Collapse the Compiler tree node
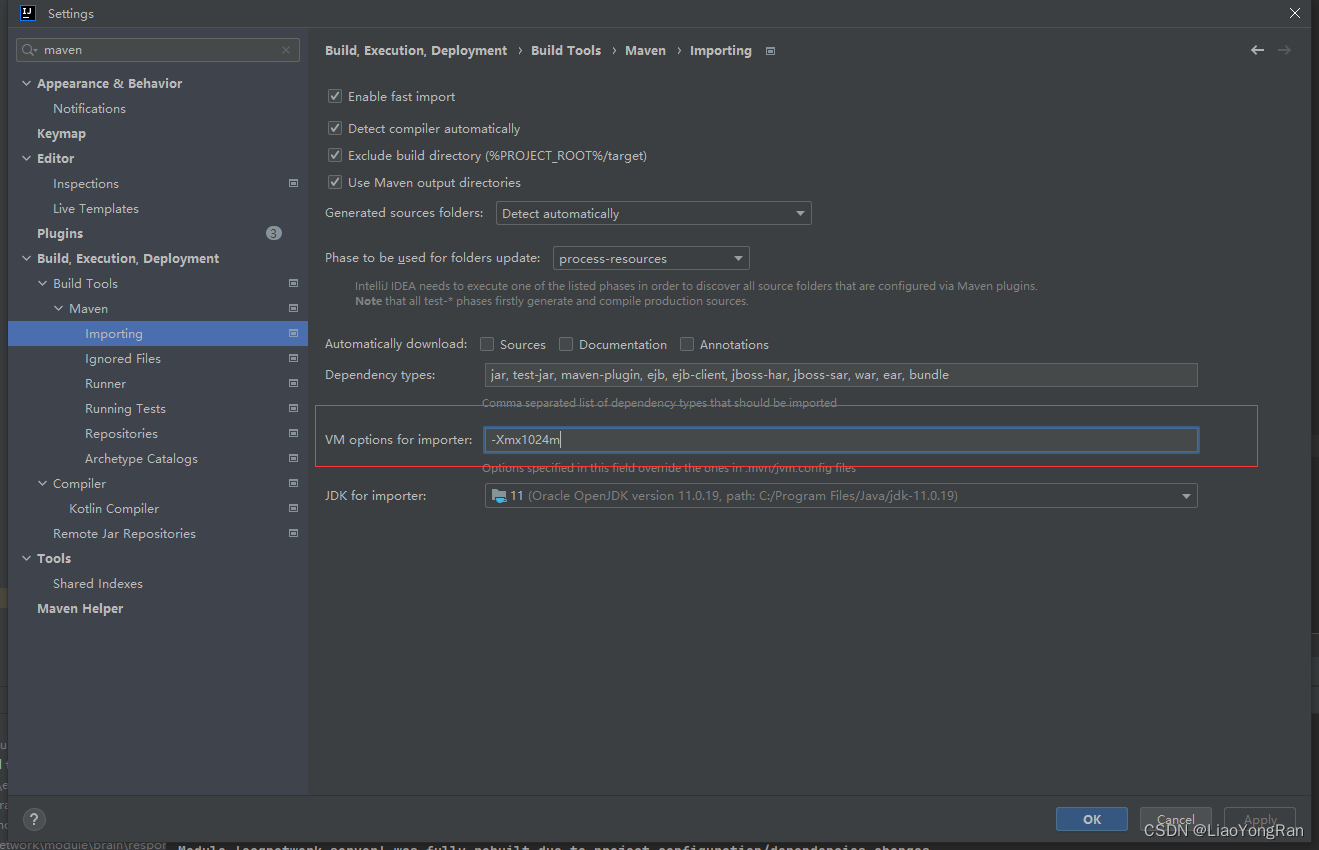 click(43, 484)
